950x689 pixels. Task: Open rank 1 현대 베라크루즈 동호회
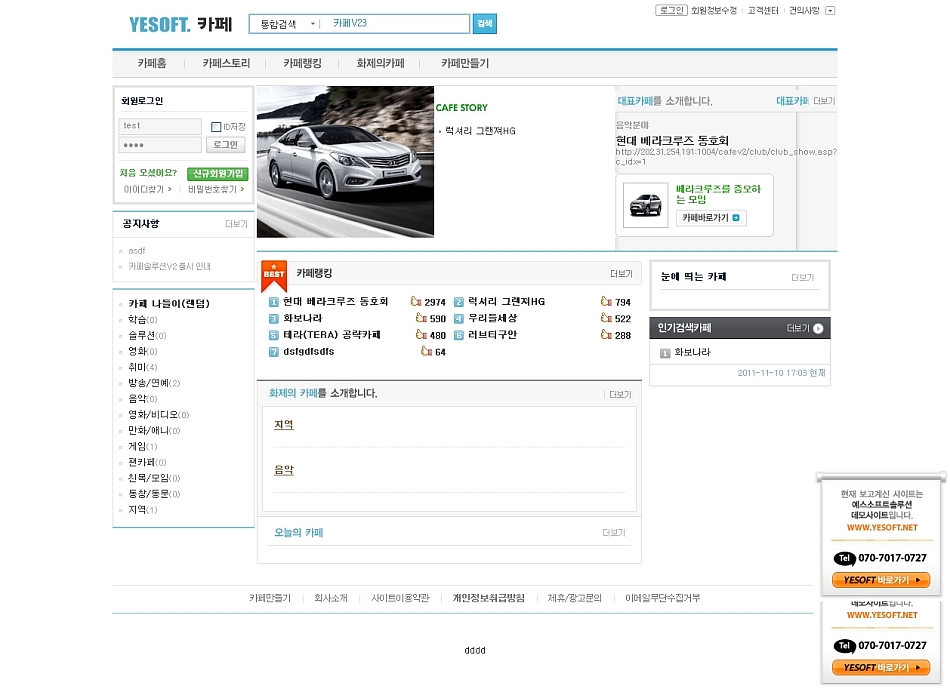coord(335,301)
